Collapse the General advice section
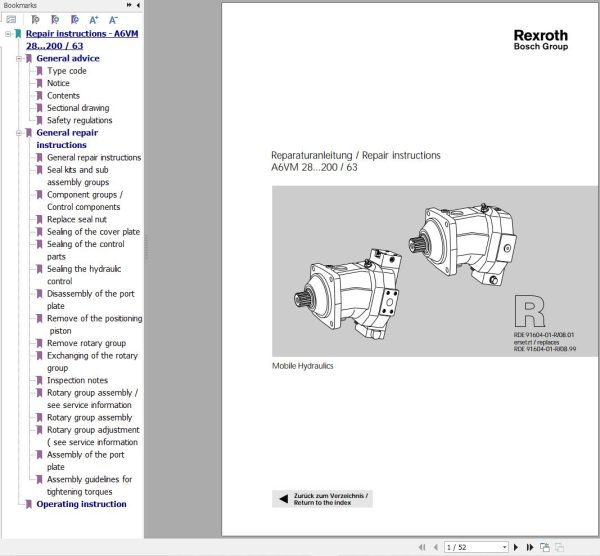Image resolution: width=600 pixels, height=556 pixels. point(19,59)
